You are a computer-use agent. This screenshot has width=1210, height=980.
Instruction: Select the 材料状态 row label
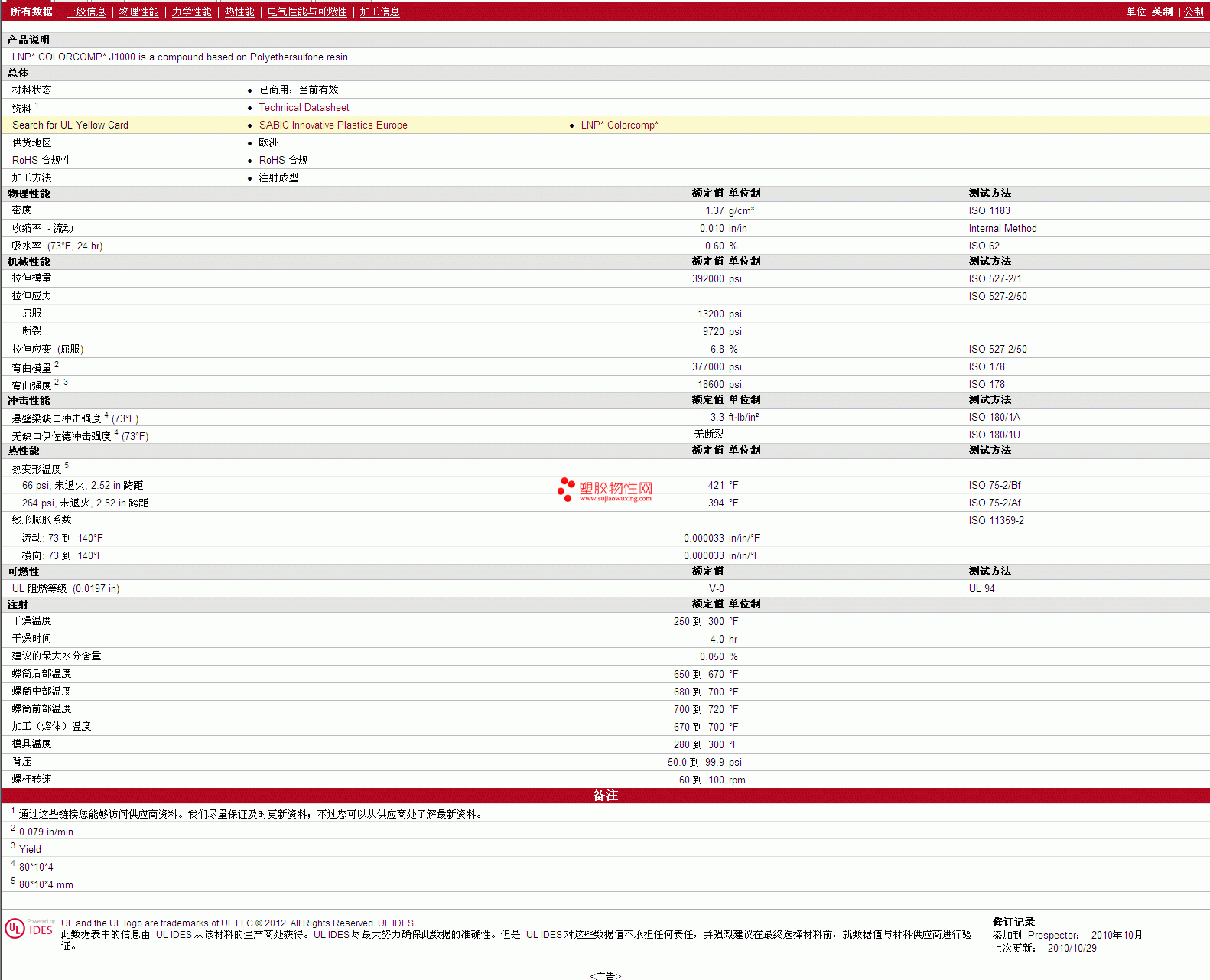point(31,90)
